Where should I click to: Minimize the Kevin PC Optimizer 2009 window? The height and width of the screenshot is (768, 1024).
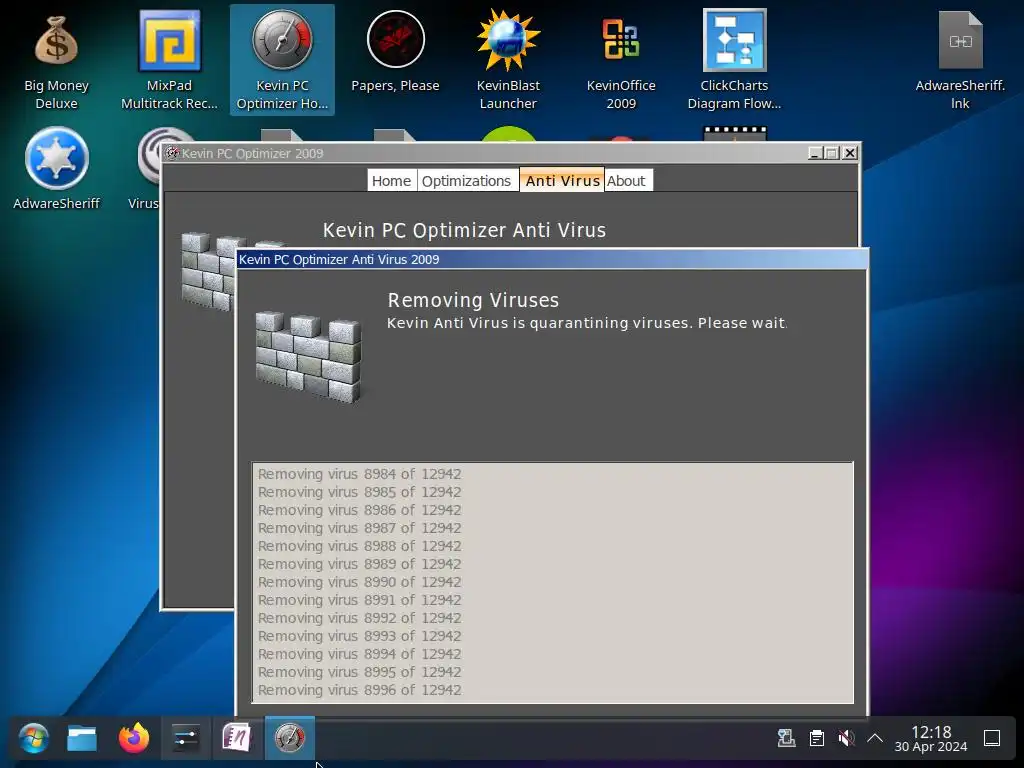[x=814, y=153]
